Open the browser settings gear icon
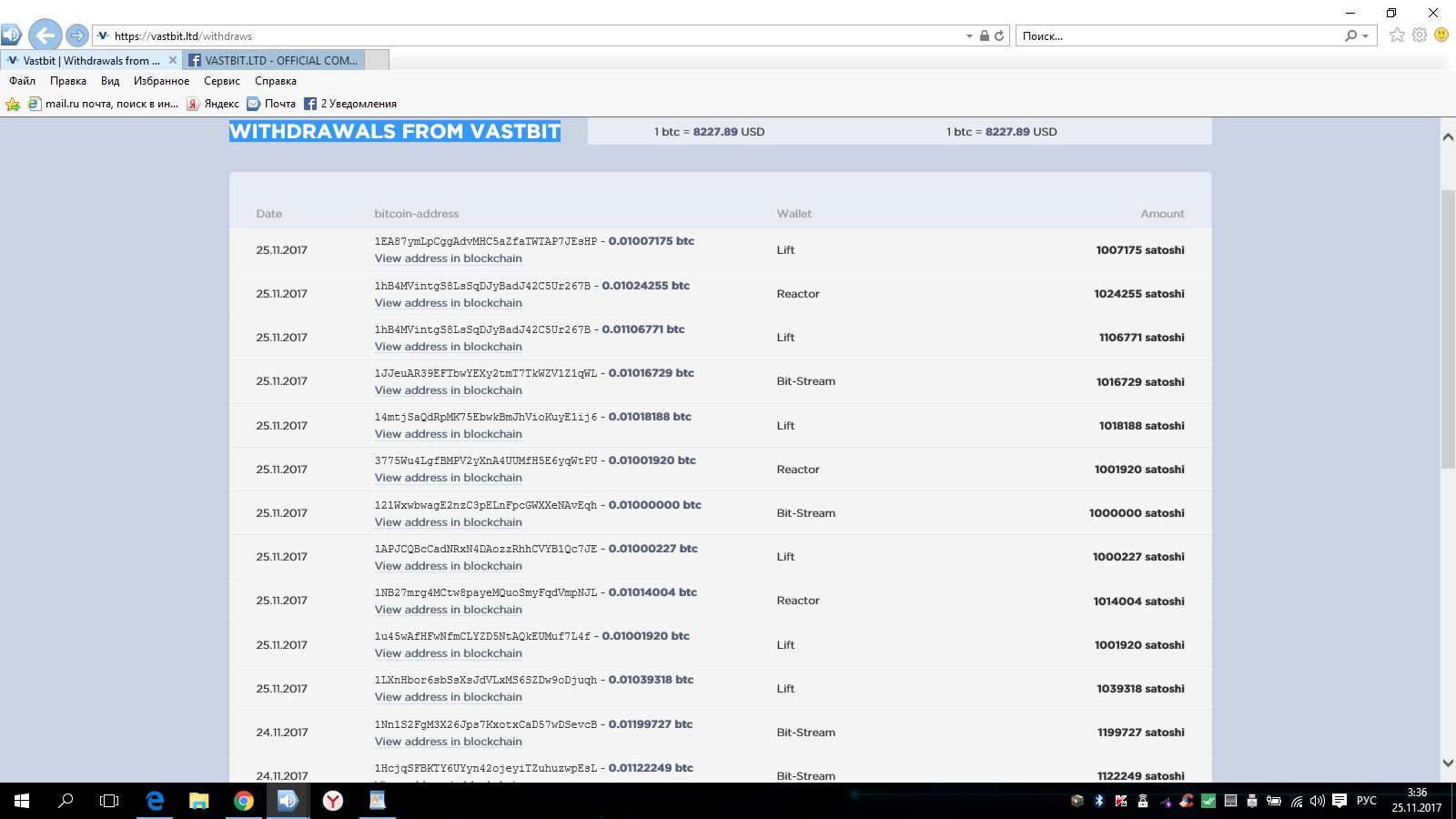 (x=1420, y=35)
